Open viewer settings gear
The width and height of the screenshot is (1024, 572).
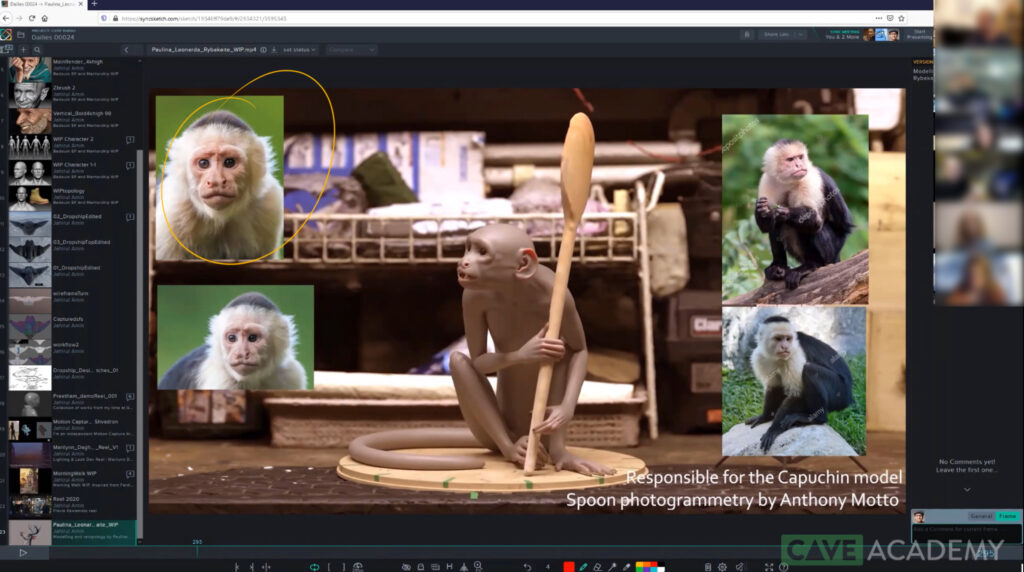coord(722,567)
